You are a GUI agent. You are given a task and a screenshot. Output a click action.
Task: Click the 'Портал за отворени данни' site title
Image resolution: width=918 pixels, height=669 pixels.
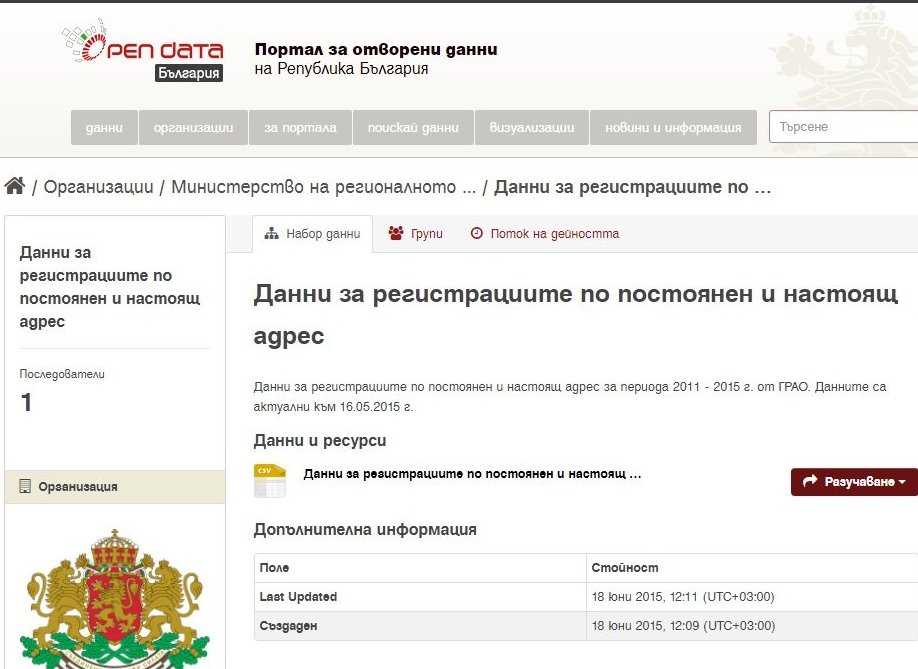[376, 49]
